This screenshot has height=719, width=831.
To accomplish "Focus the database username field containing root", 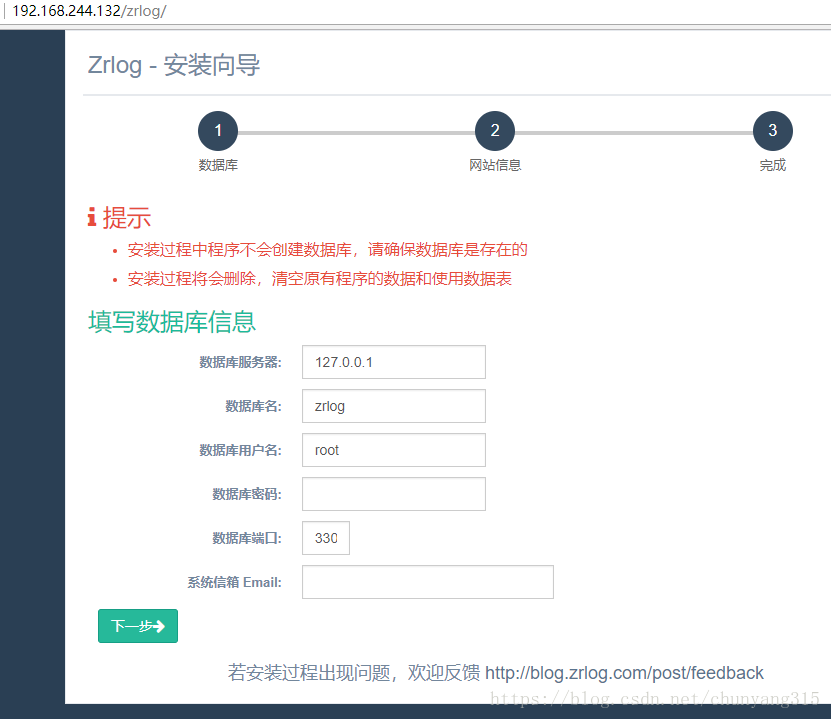I will click(394, 450).
